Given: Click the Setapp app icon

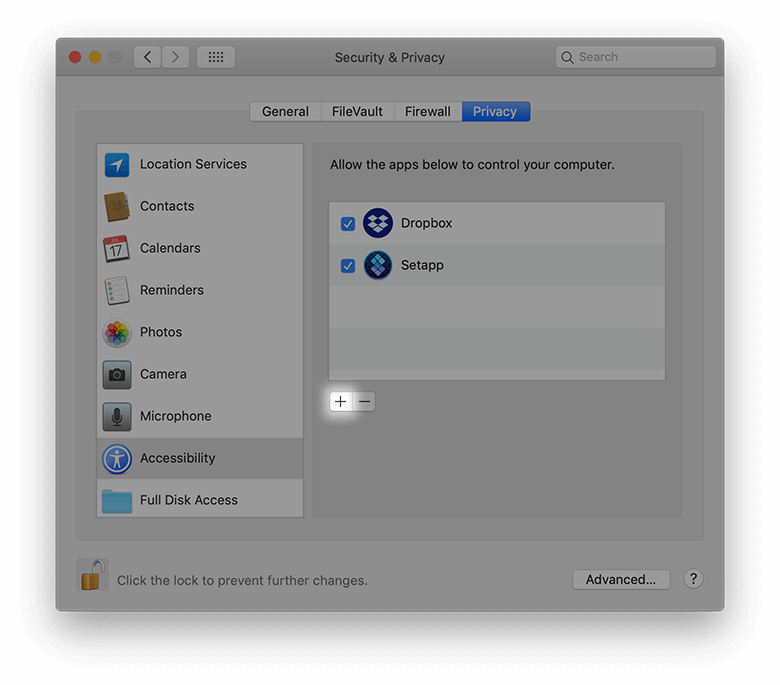Looking at the screenshot, I should tap(378, 265).
